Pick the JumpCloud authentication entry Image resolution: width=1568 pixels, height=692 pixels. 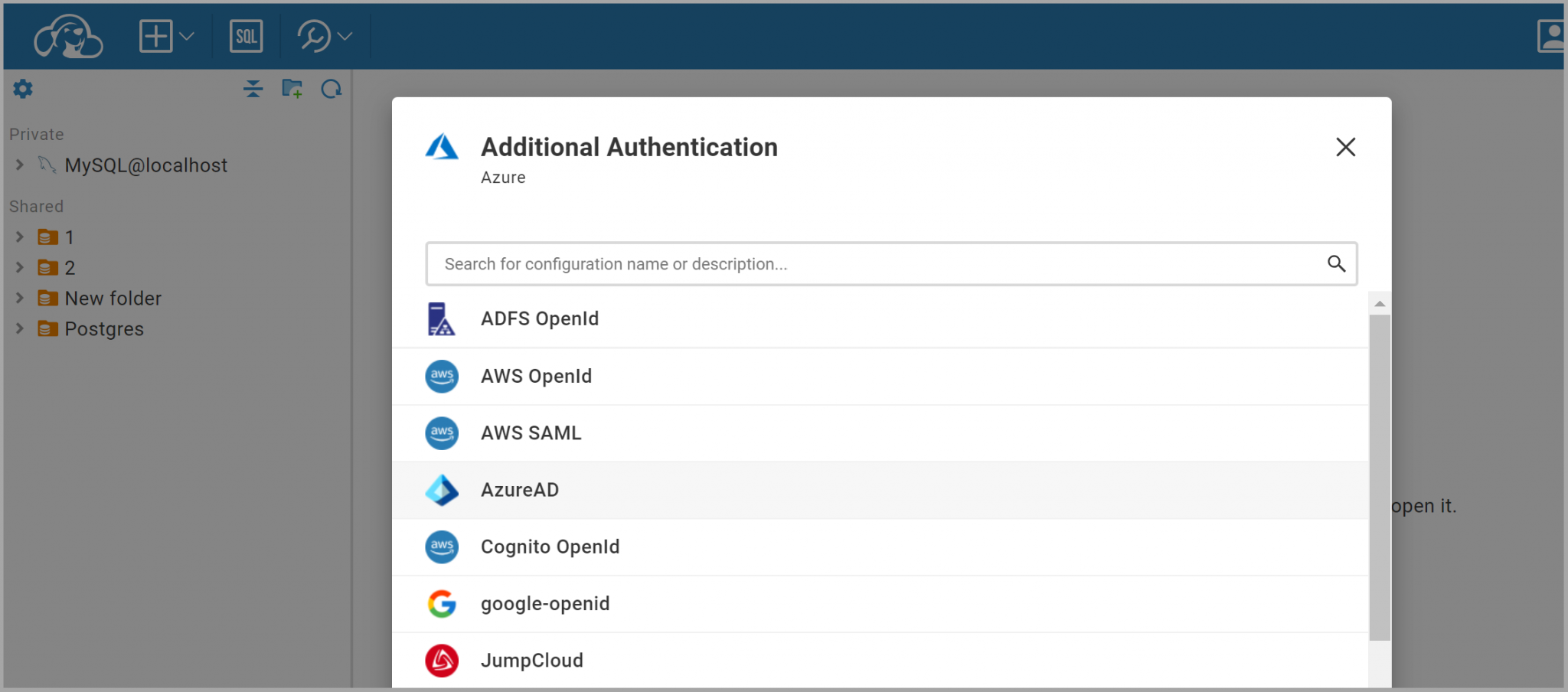[531, 660]
